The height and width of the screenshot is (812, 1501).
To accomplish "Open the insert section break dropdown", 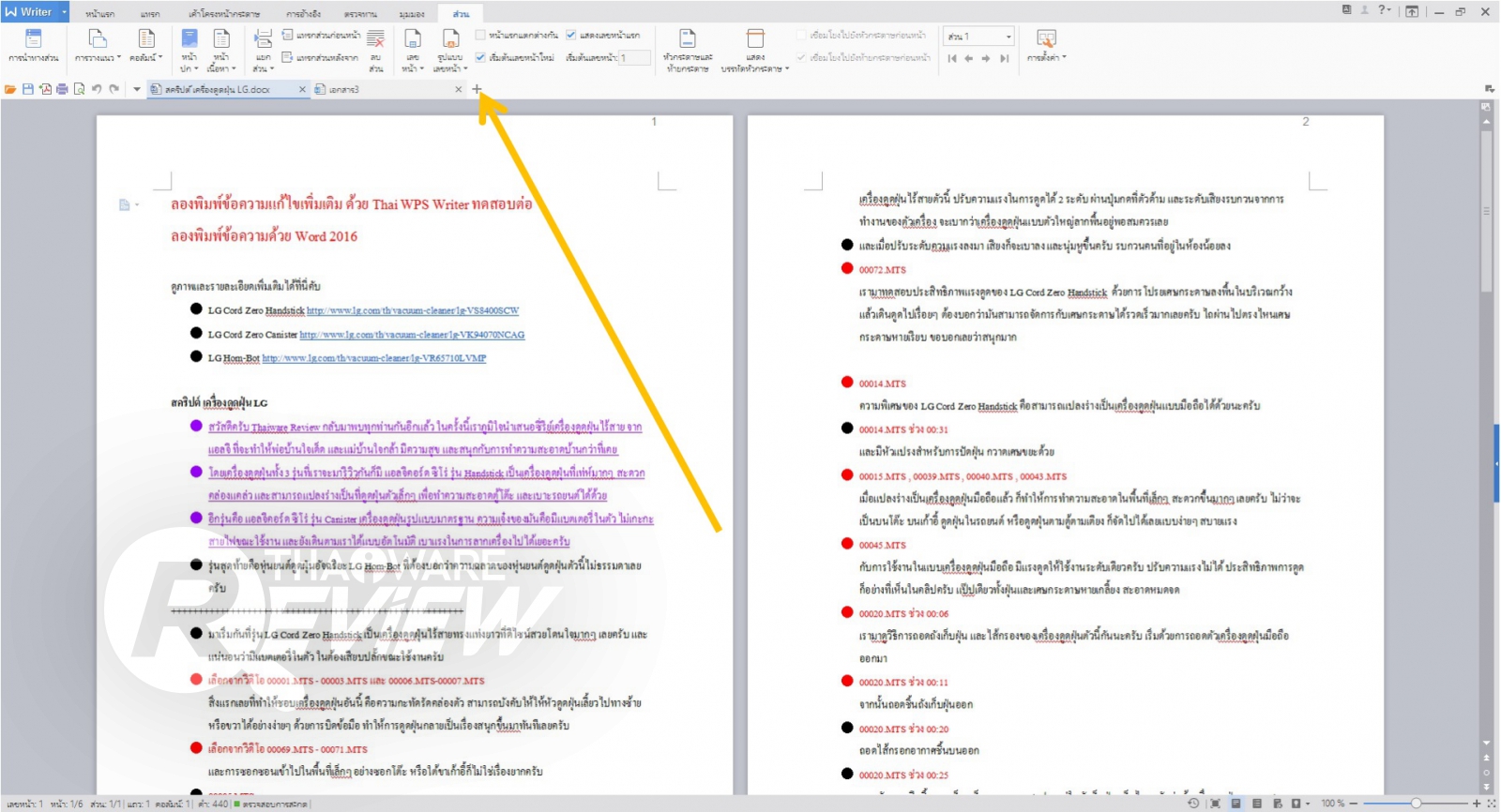I will 264,50.
